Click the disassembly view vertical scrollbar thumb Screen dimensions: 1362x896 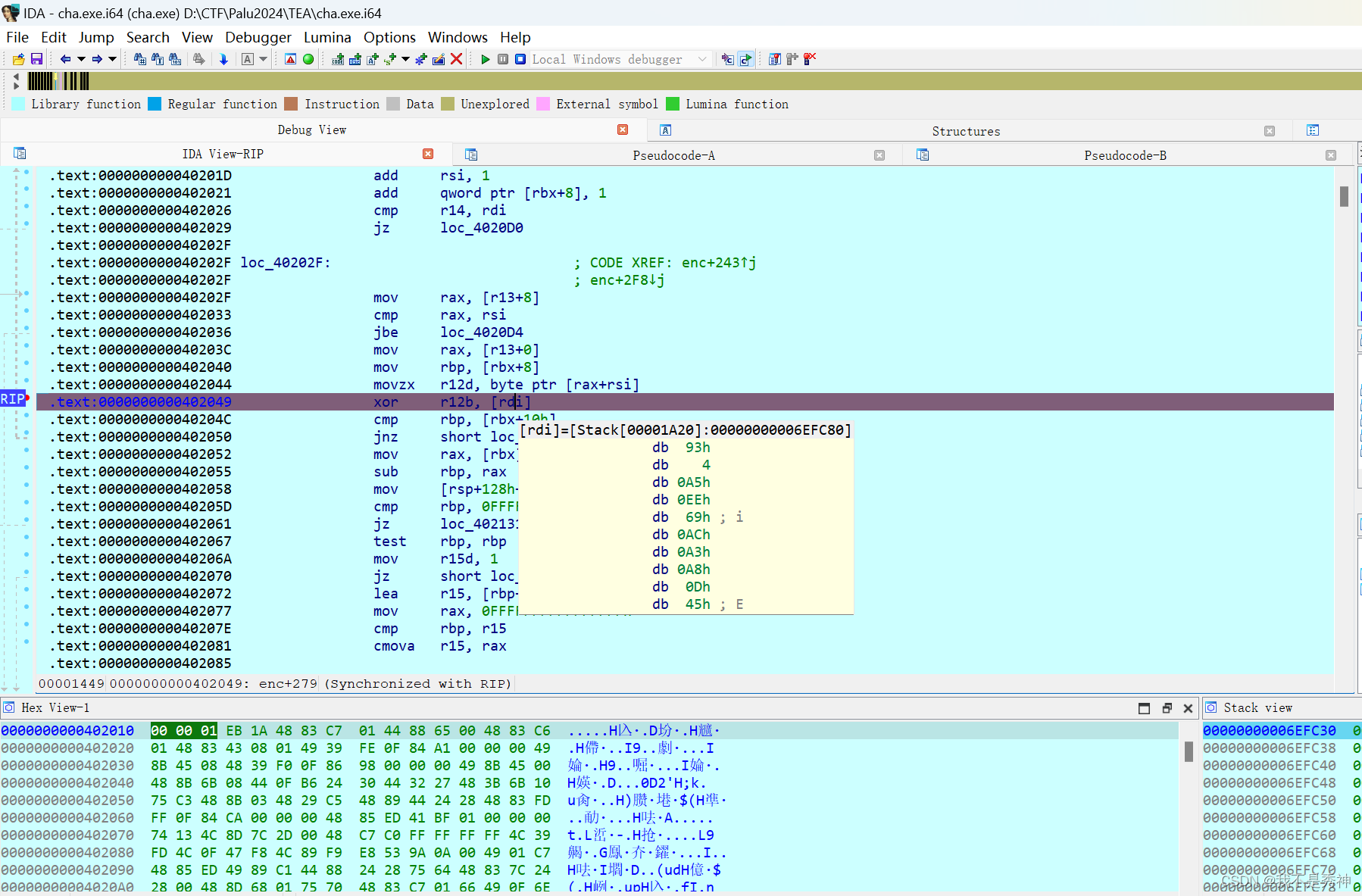pos(1344,196)
